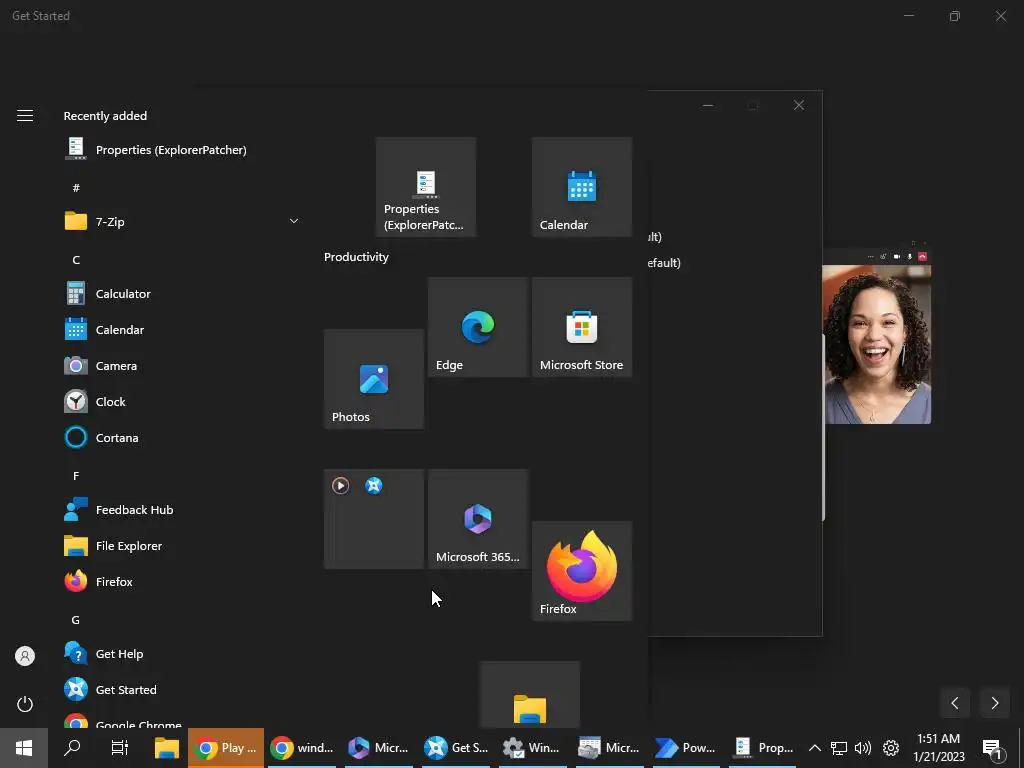The image size is (1024, 768).
Task: Open the Power options button
Action: point(25,704)
